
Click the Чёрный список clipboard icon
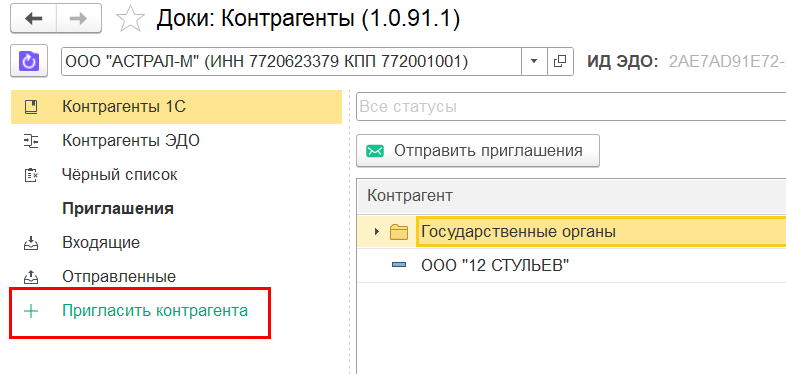(31, 175)
